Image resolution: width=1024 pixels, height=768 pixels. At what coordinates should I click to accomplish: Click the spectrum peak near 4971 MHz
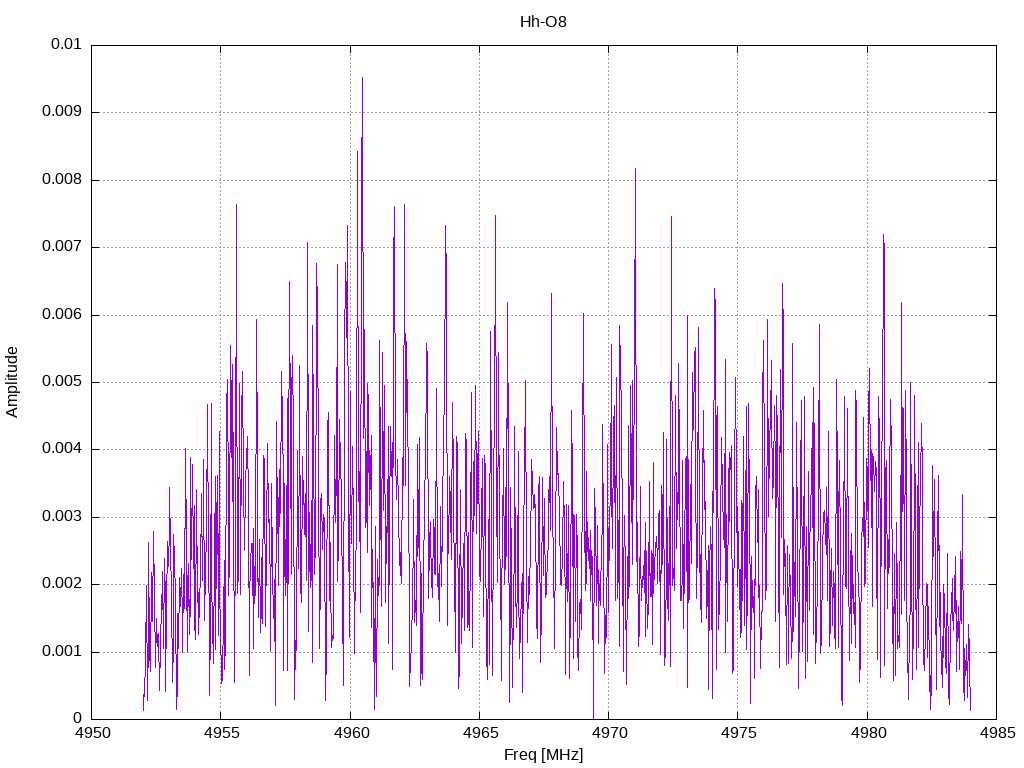click(x=635, y=169)
